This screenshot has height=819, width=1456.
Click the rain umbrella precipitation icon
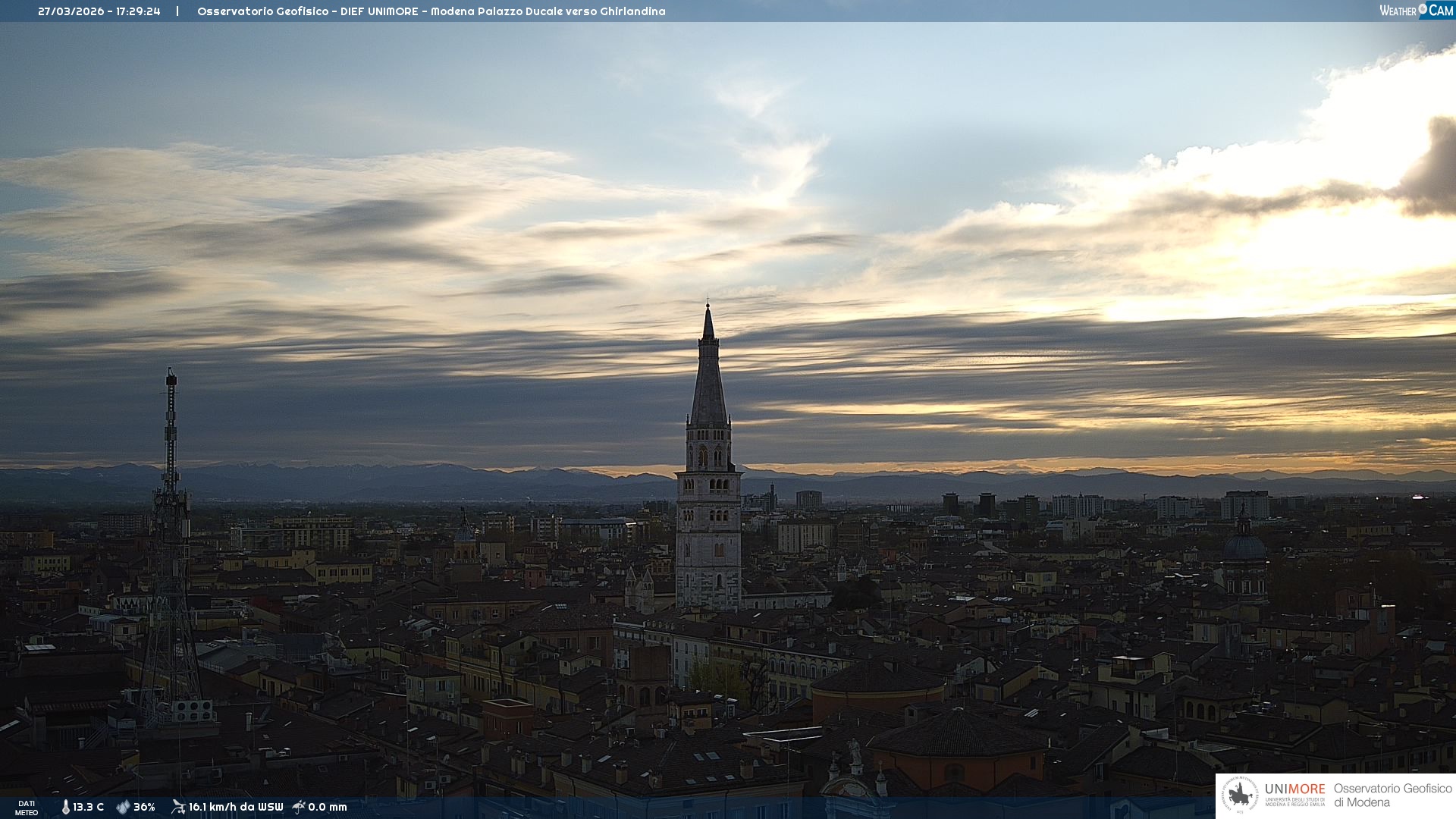[x=299, y=807]
